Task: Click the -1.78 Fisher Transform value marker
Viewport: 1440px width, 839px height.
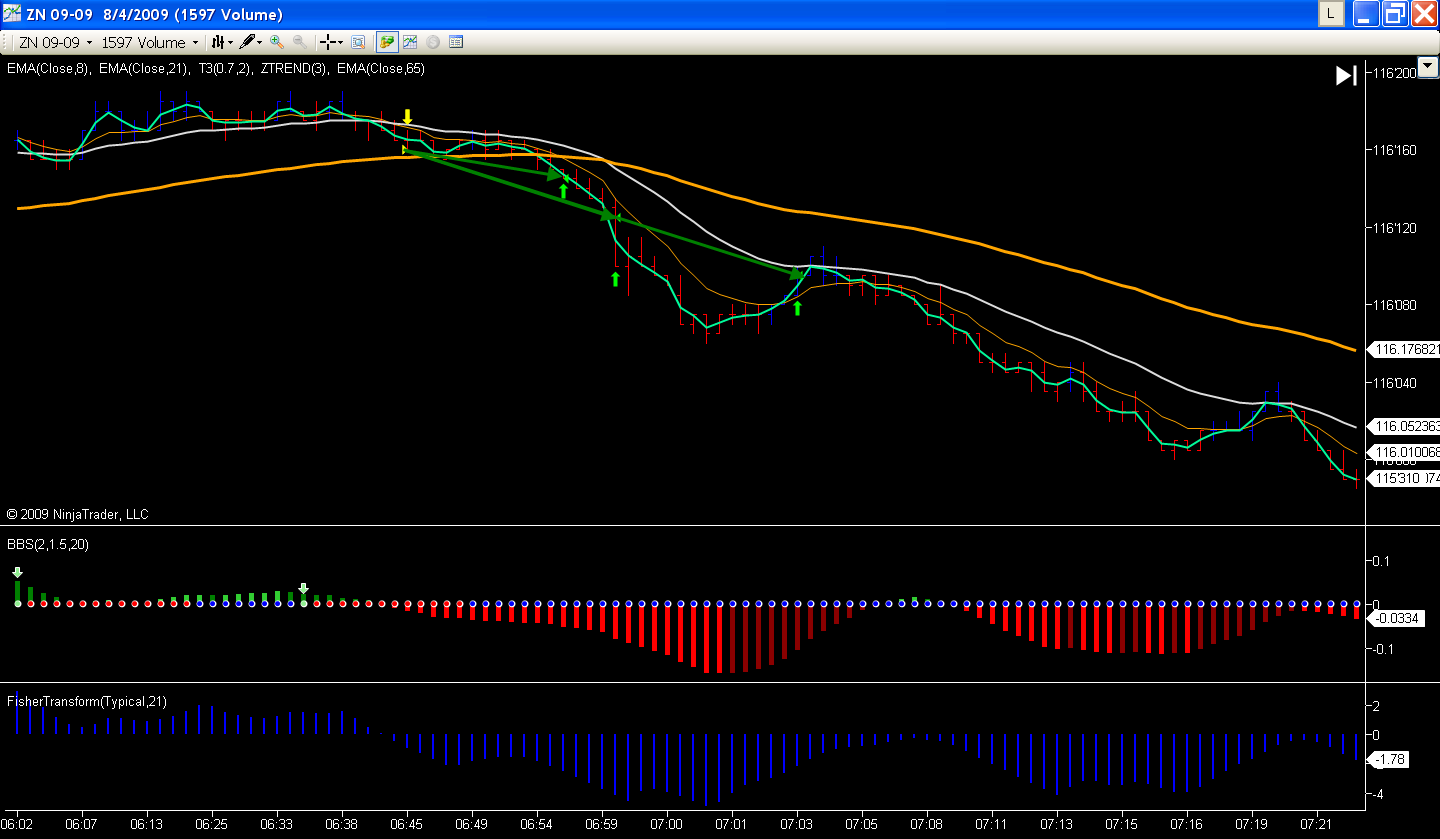Action: click(x=1388, y=760)
